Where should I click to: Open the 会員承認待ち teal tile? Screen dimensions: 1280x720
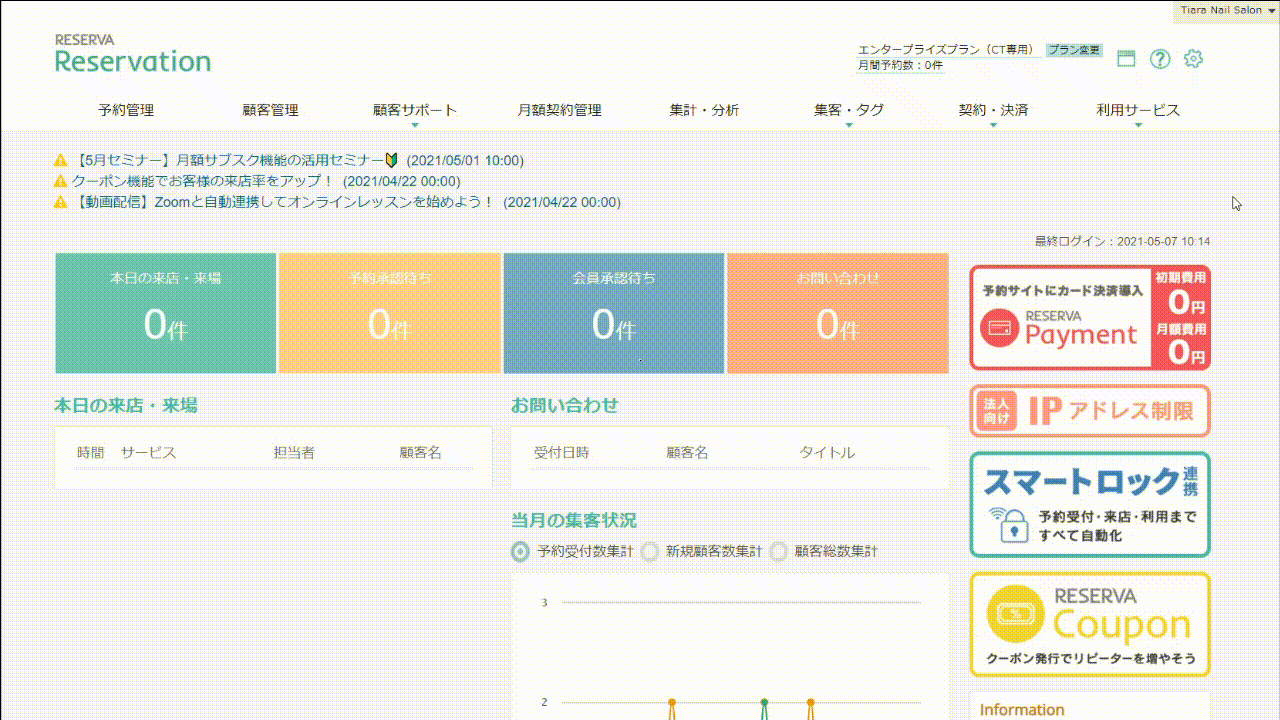614,313
